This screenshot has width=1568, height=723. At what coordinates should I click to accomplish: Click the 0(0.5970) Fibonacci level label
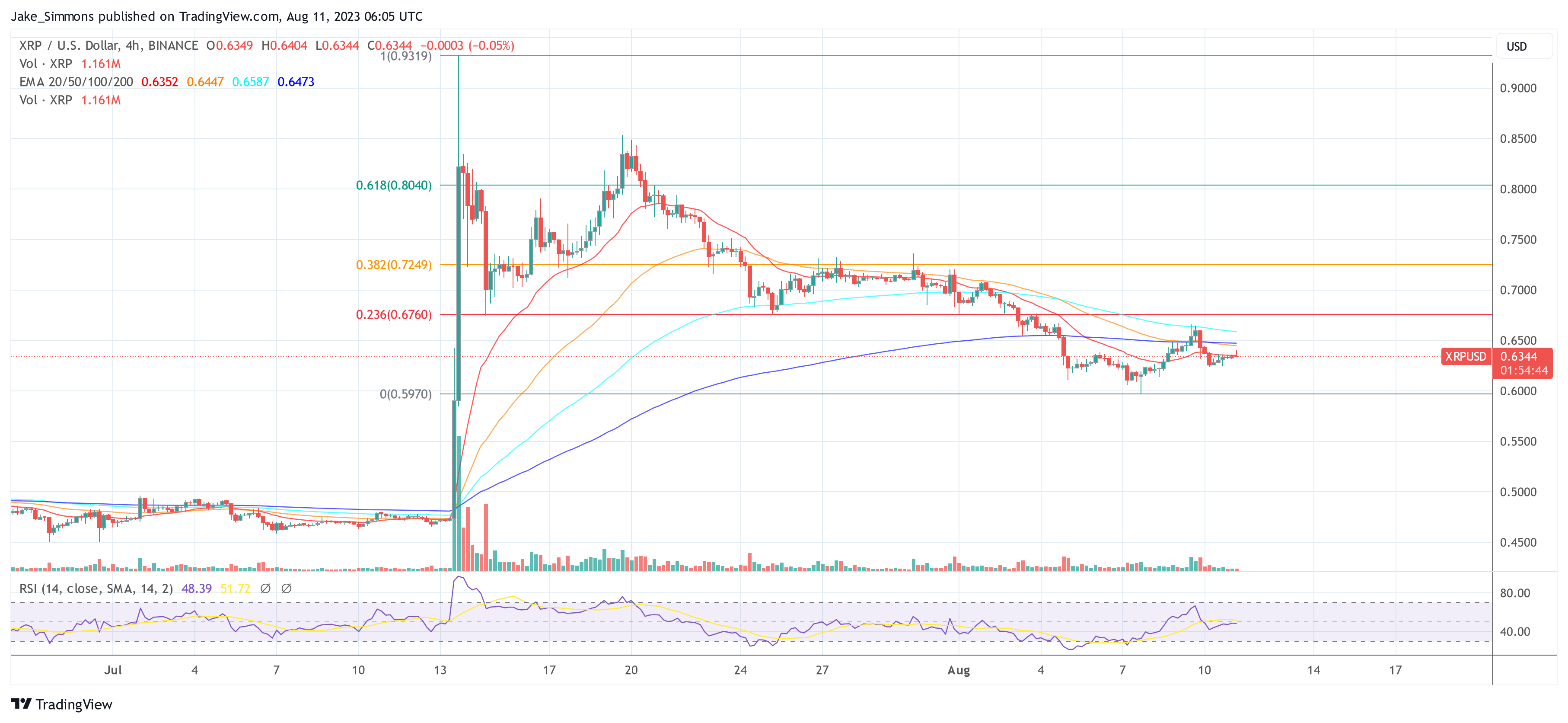pyautogui.click(x=405, y=394)
